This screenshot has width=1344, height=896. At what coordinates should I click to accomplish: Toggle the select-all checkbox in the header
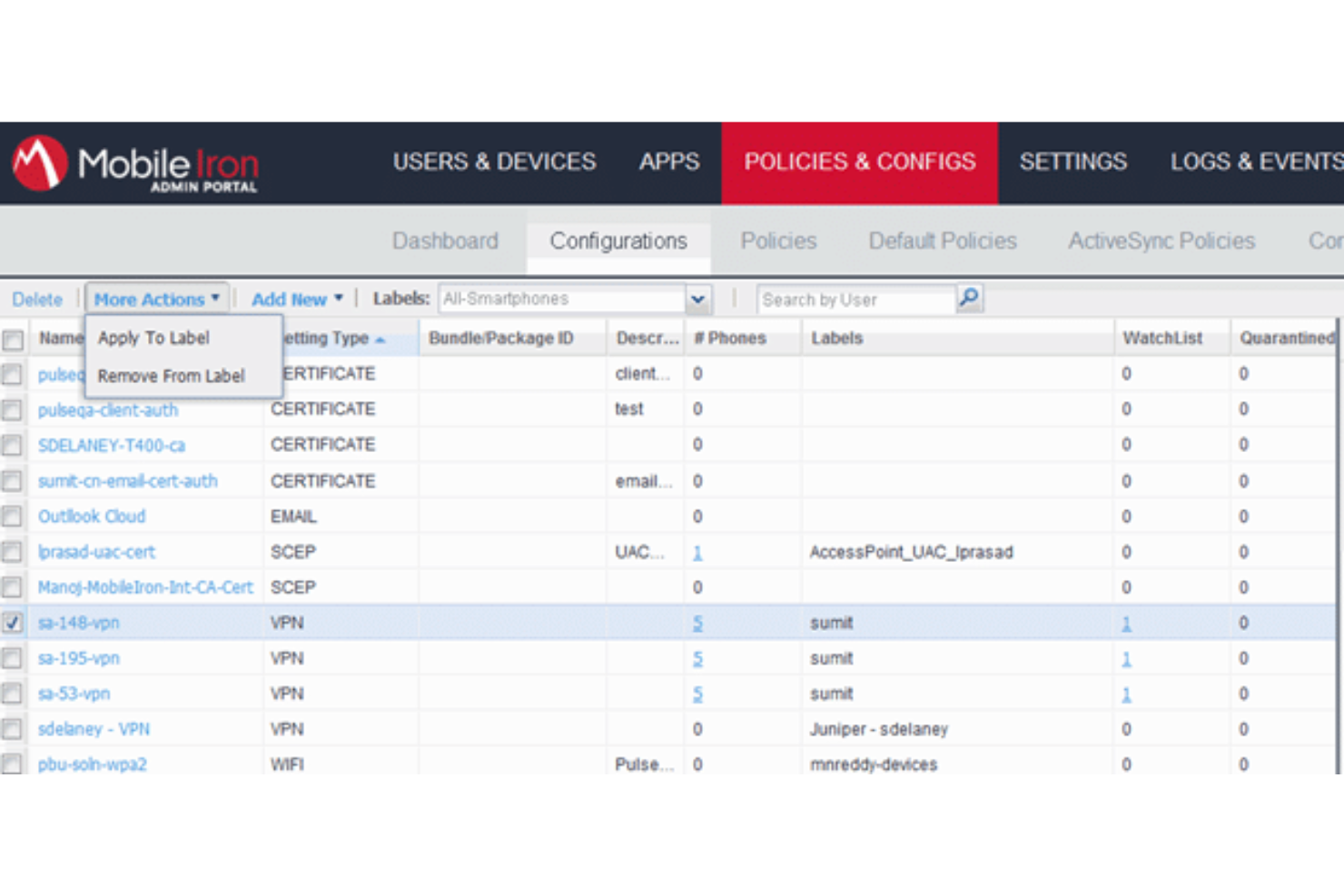pyautogui.click(x=13, y=339)
